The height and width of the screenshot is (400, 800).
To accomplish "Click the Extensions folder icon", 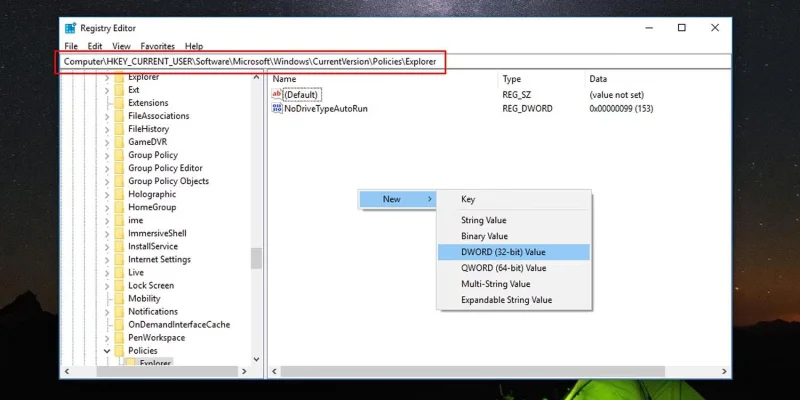I will coord(119,103).
